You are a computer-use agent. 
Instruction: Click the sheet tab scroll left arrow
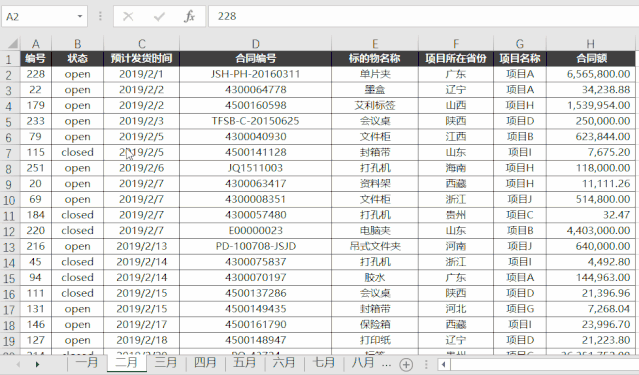pyautogui.click(x=18, y=364)
